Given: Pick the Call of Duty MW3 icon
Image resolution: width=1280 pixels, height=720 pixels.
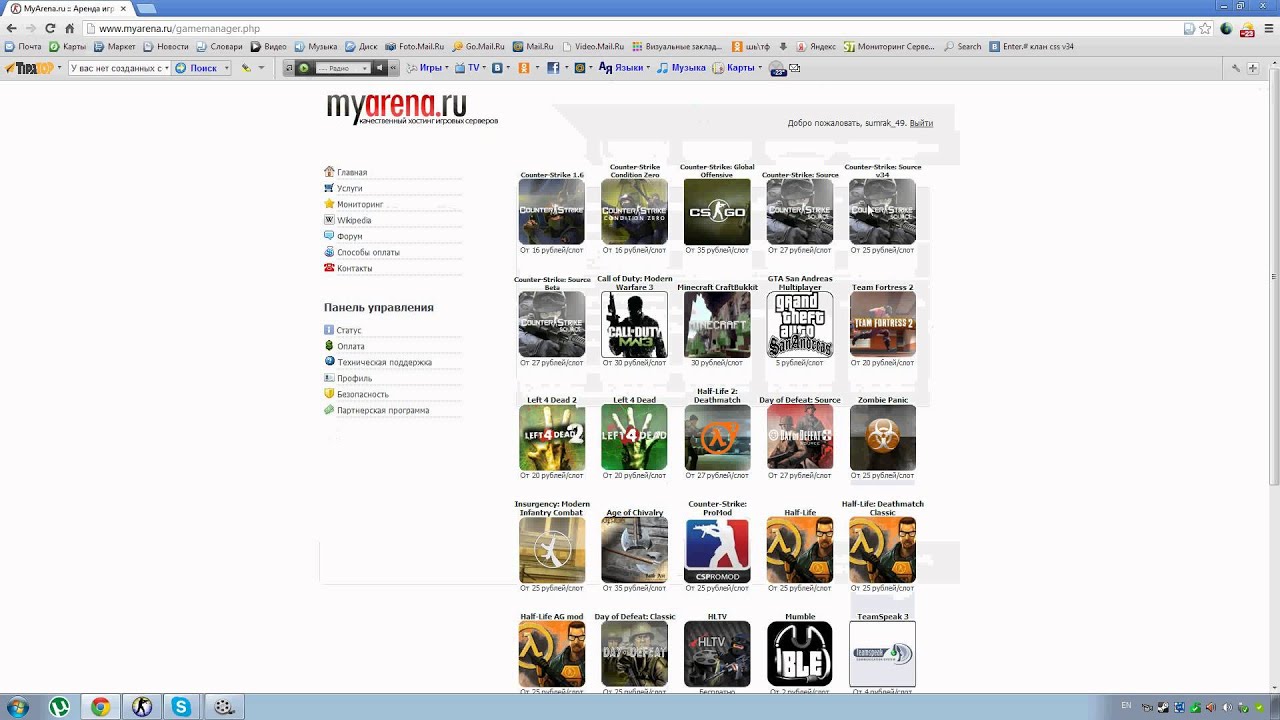Looking at the screenshot, I should pyautogui.click(x=634, y=325).
